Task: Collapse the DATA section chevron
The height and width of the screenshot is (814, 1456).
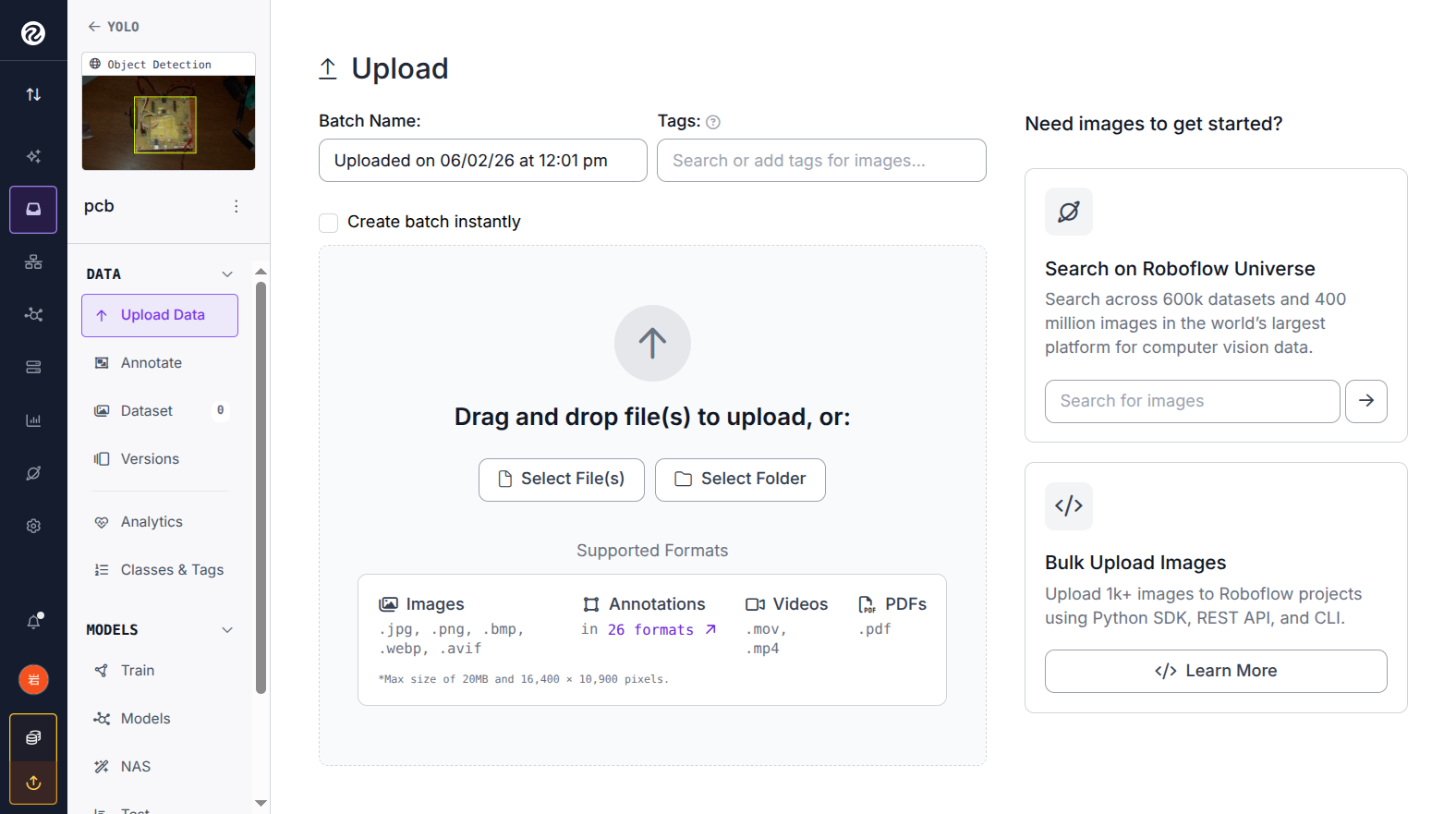Action: (227, 274)
